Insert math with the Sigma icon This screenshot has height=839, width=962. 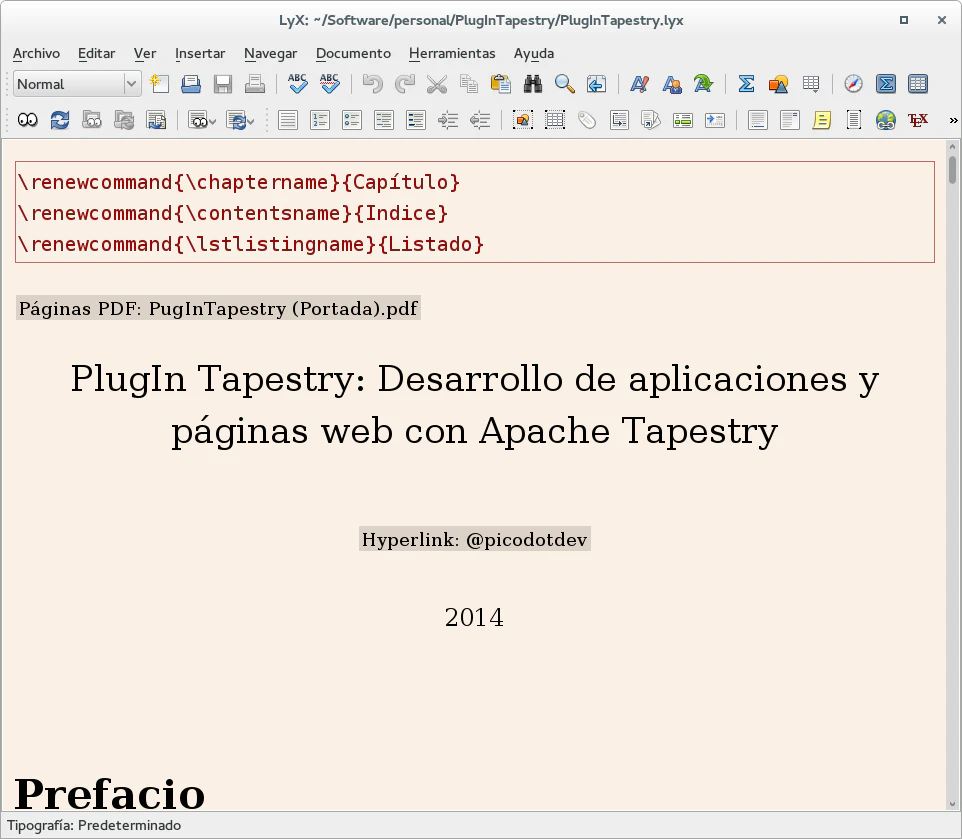pos(746,84)
